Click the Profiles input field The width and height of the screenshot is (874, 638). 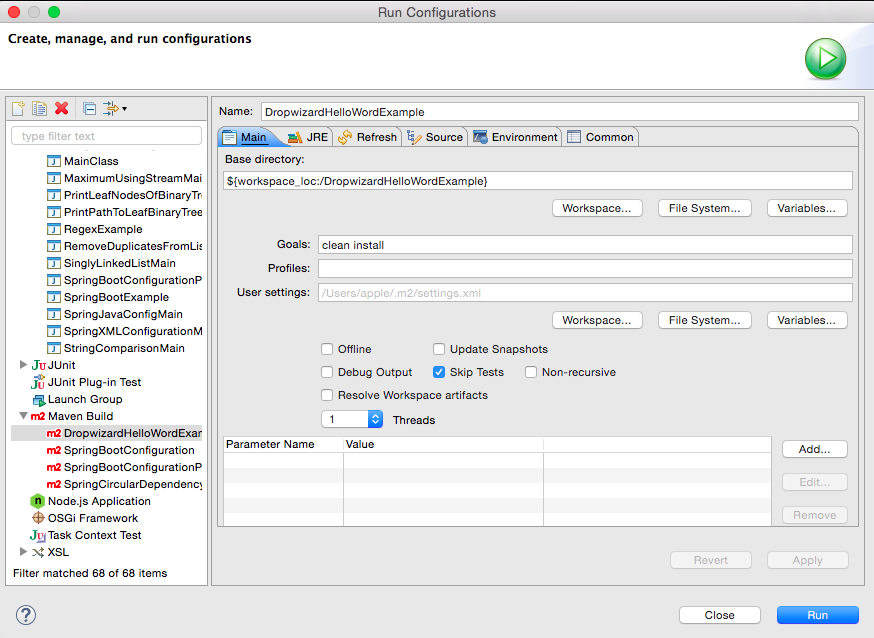585,269
